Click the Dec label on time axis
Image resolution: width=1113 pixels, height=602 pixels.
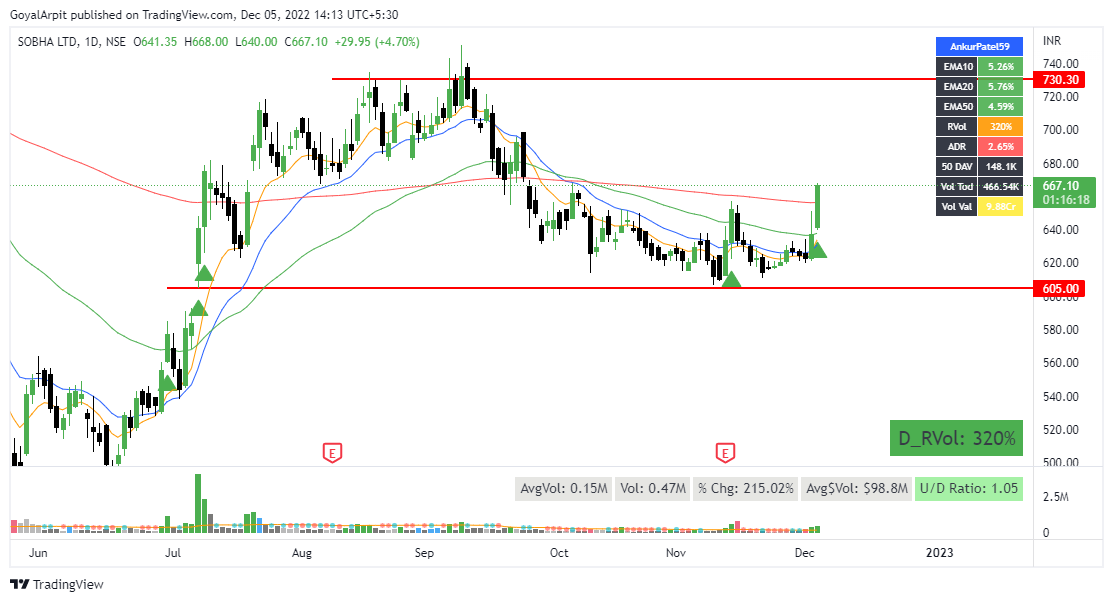(x=804, y=552)
